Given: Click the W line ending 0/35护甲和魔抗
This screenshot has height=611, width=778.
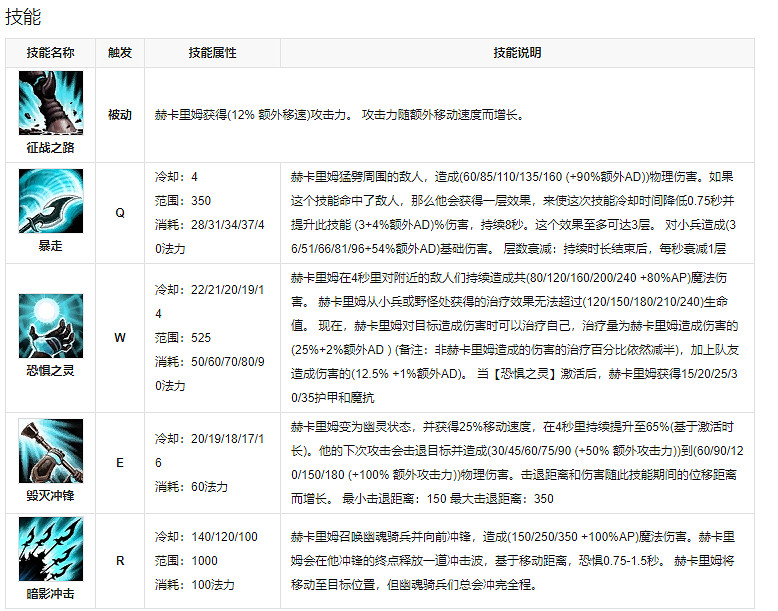Looking at the screenshot, I should (332, 398).
